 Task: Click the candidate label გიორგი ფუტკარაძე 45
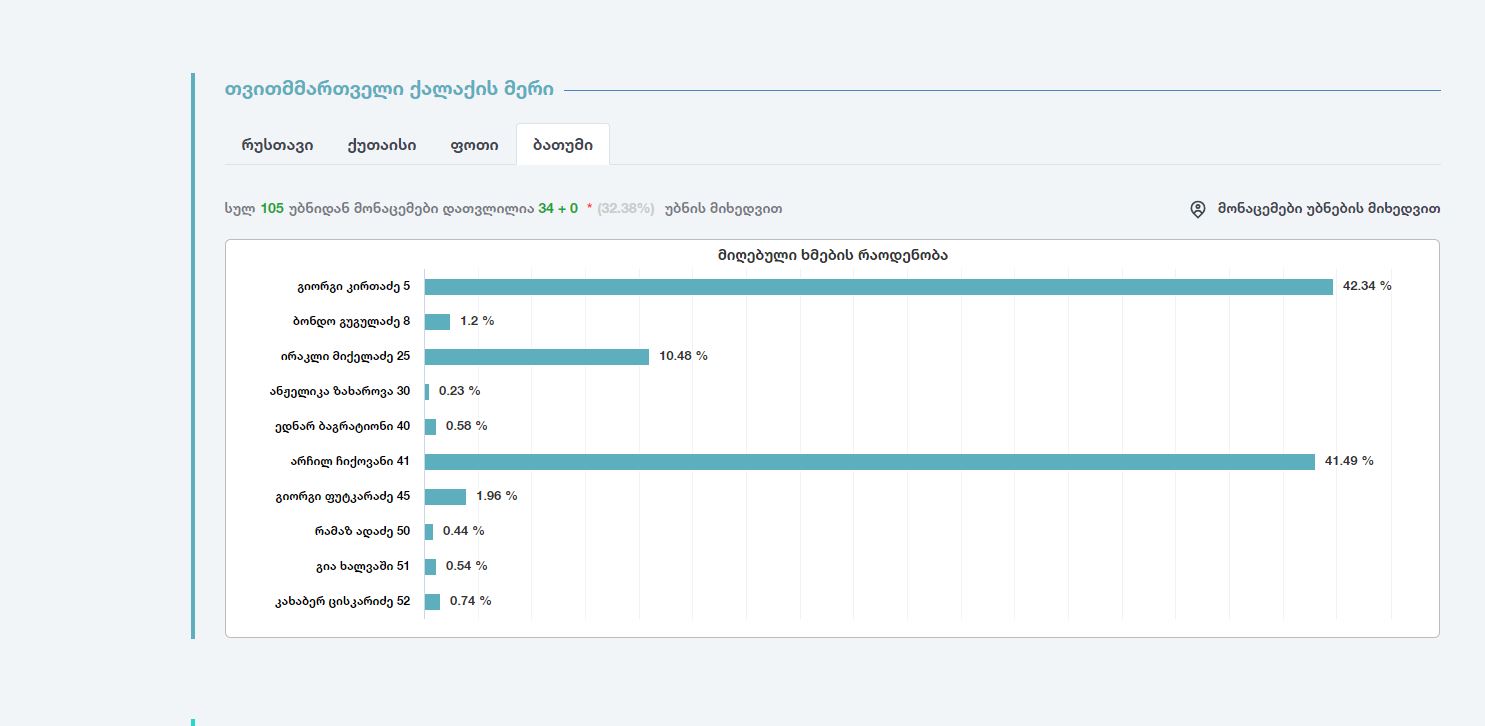click(343, 496)
